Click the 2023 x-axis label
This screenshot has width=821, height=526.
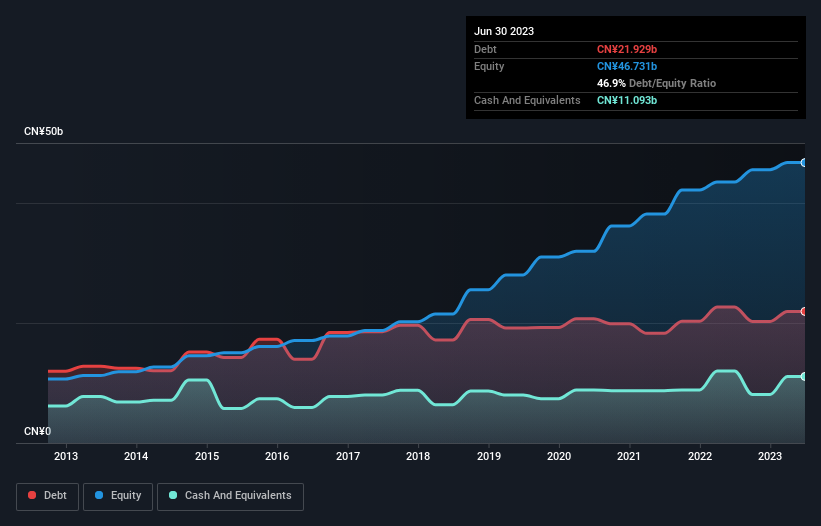(770, 456)
